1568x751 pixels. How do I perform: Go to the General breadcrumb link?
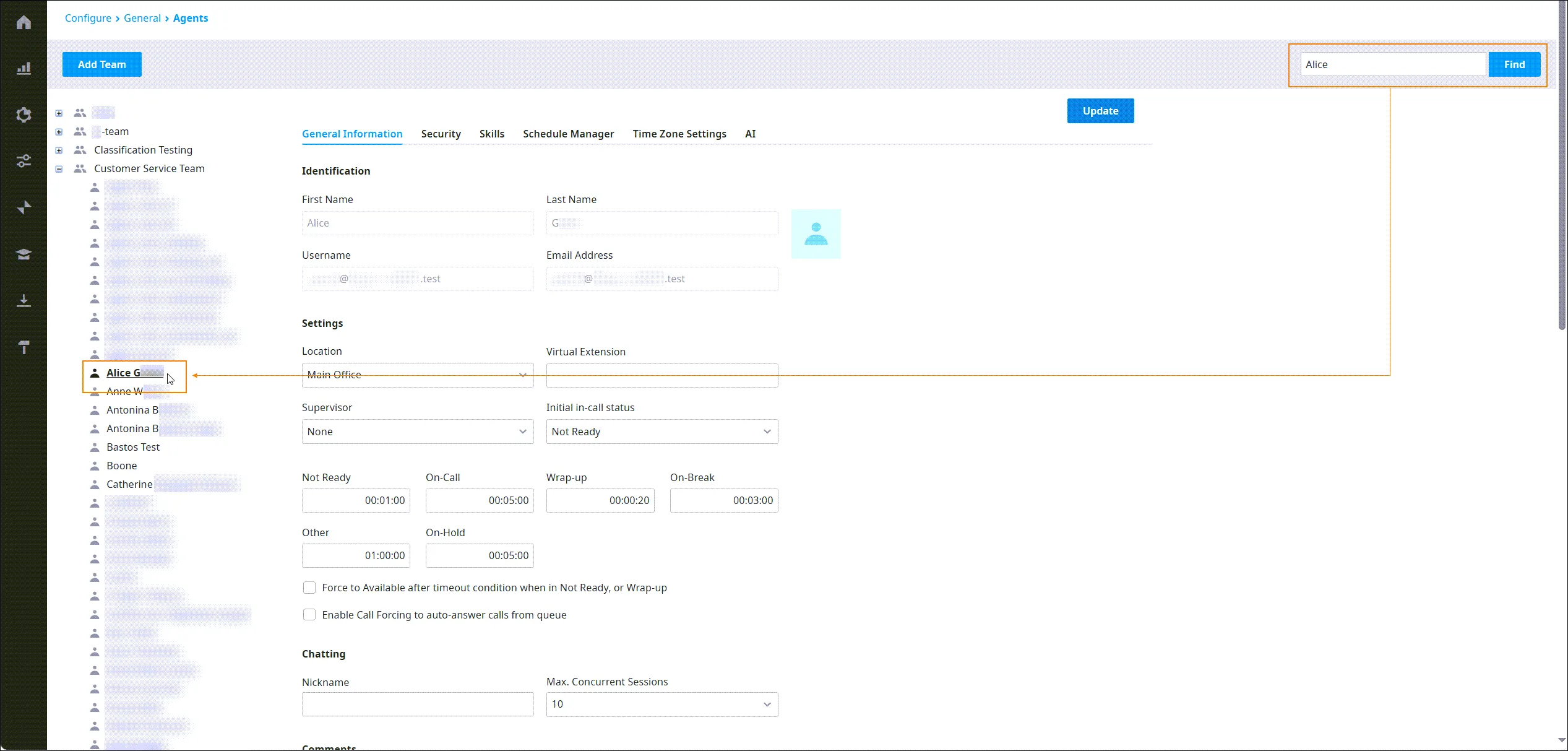pyautogui.click(x=142, y=18)
